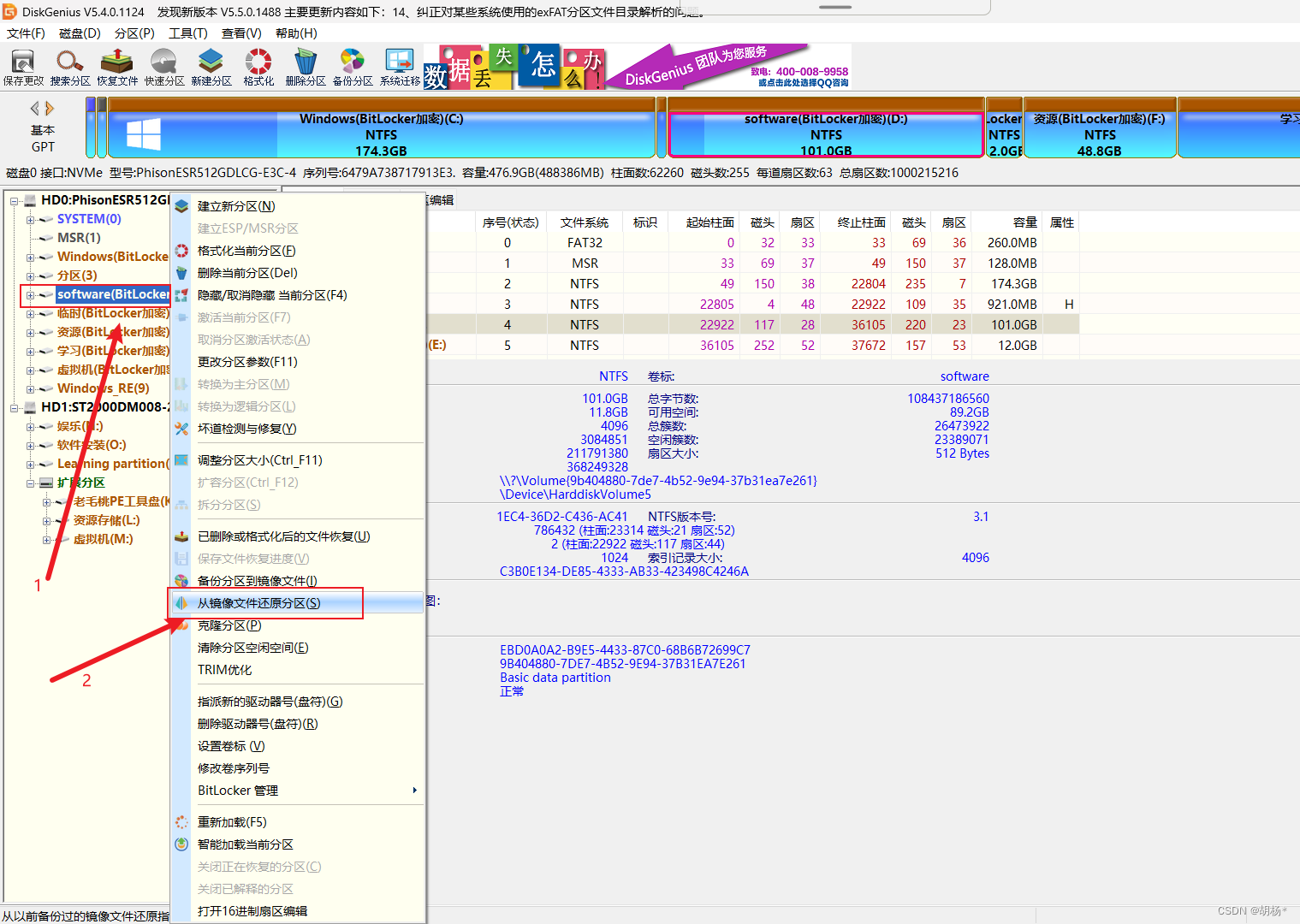The width and height of the screenshot is (1300, 924).
Task: Choose 格式化当前分区(F) from context menu
Action: click(x=298, y=251)
